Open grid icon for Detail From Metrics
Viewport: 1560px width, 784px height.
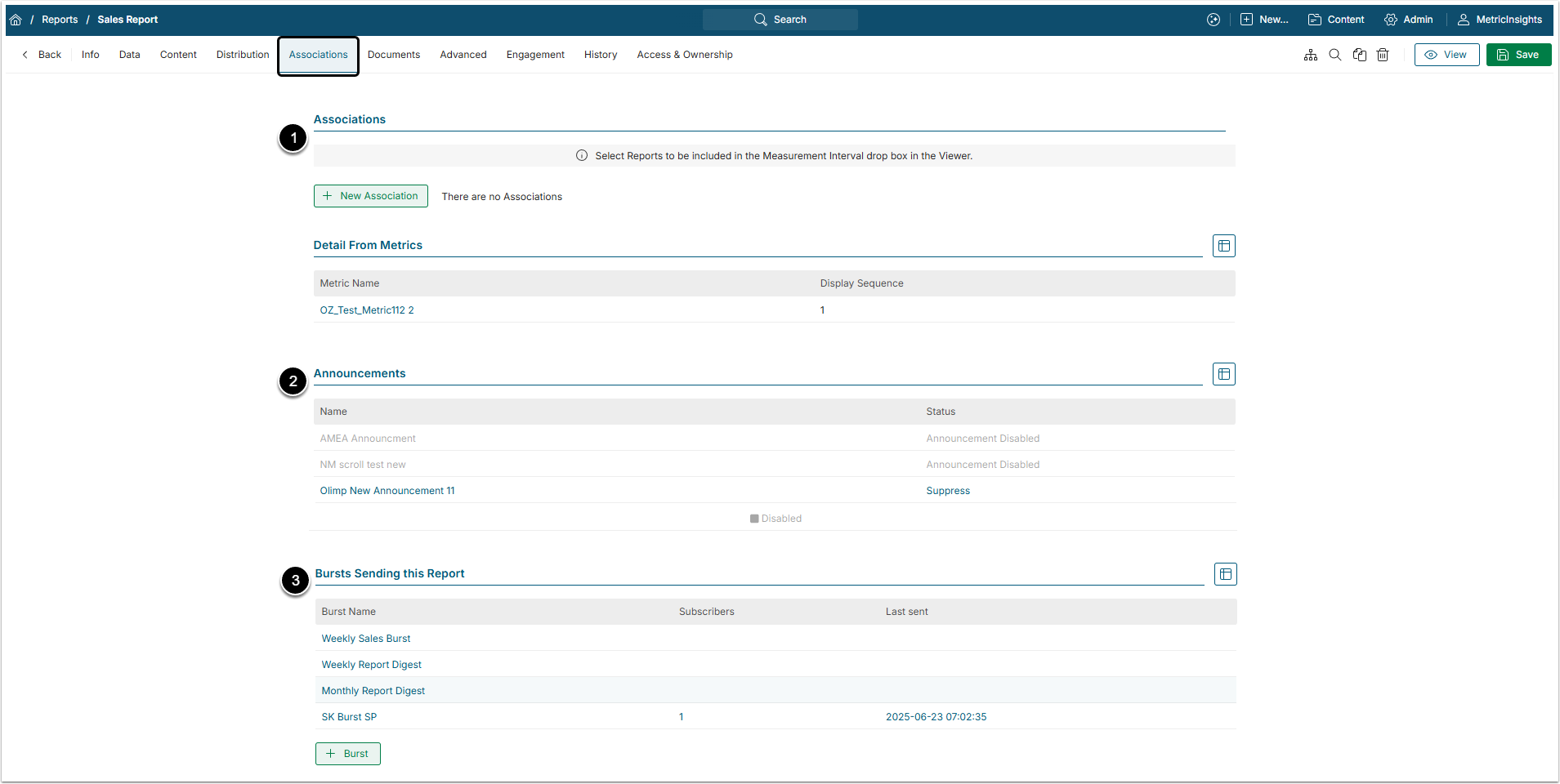(1223, 246)
